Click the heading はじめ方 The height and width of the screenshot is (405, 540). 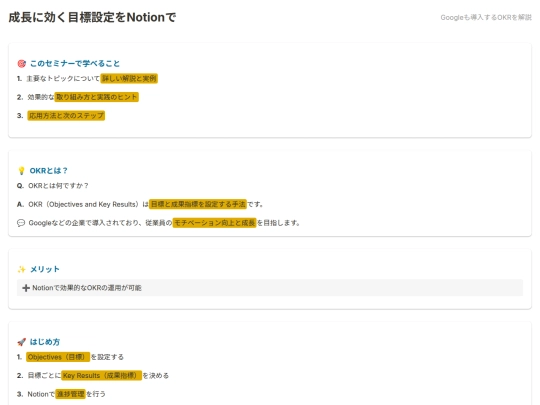(x=45, y=342)
